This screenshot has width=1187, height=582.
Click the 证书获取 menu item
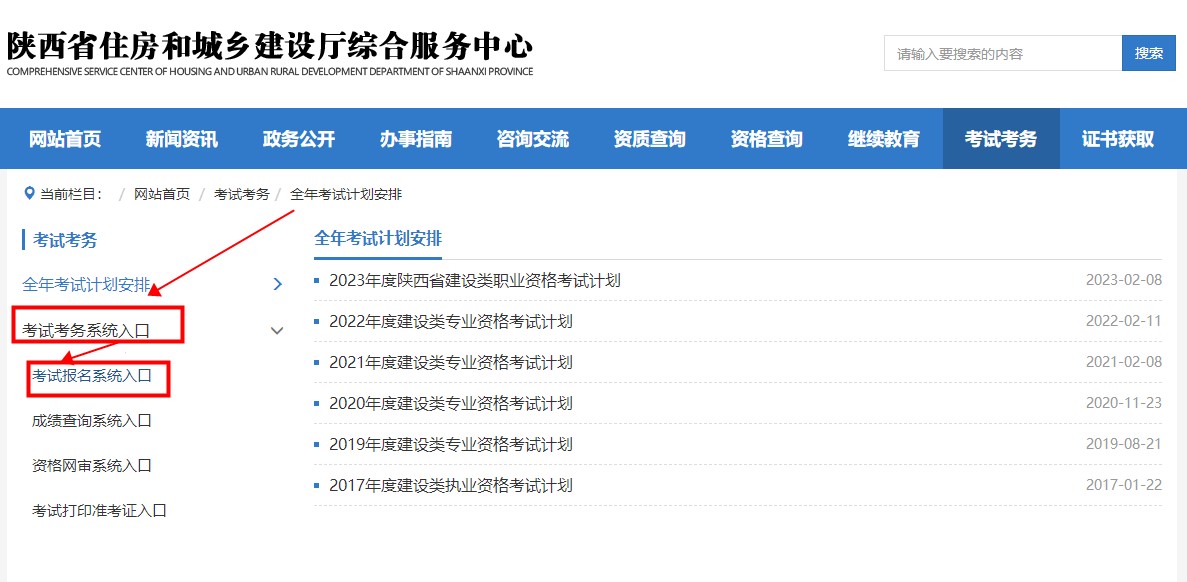(1118, 138)
